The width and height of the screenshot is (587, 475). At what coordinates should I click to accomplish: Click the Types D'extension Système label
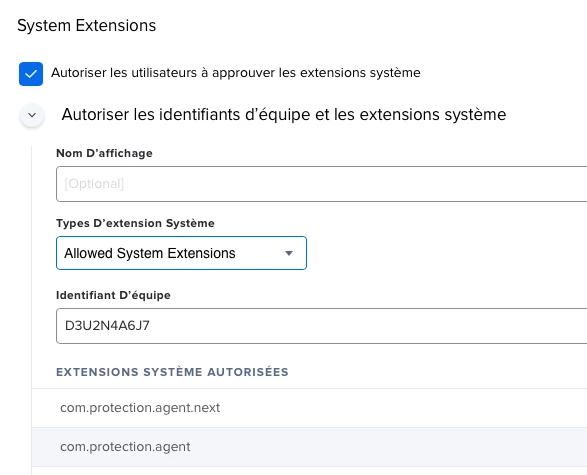pyautogui.click(x=135, y=223)
